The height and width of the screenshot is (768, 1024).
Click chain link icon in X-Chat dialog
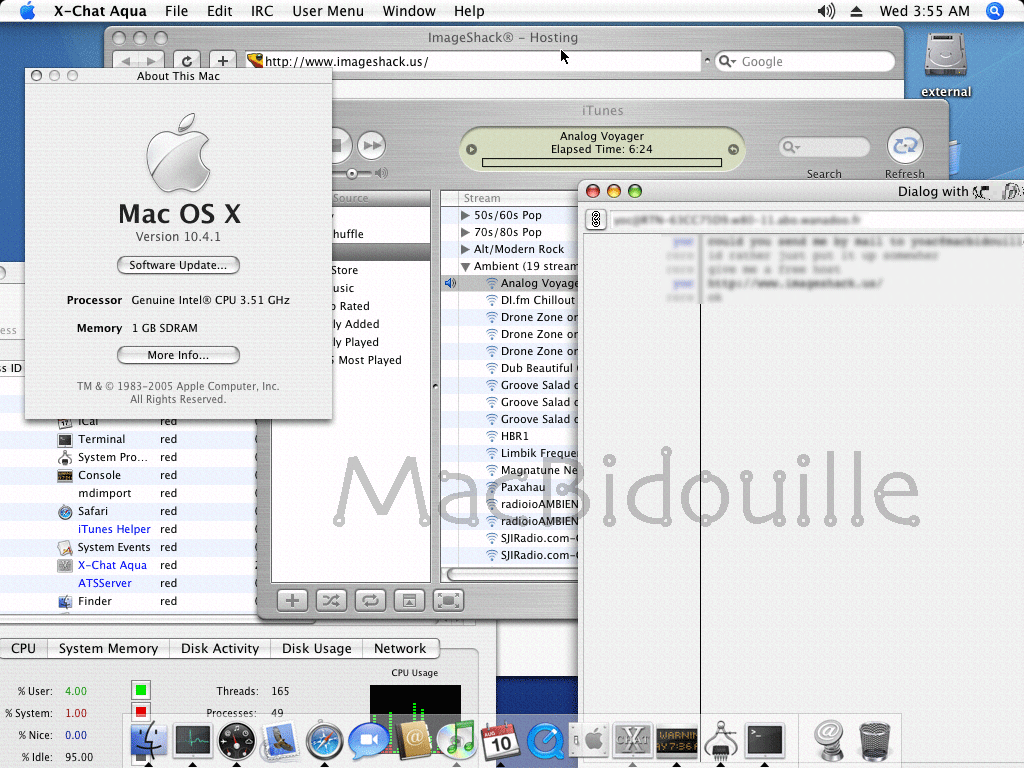click(596, 219)
